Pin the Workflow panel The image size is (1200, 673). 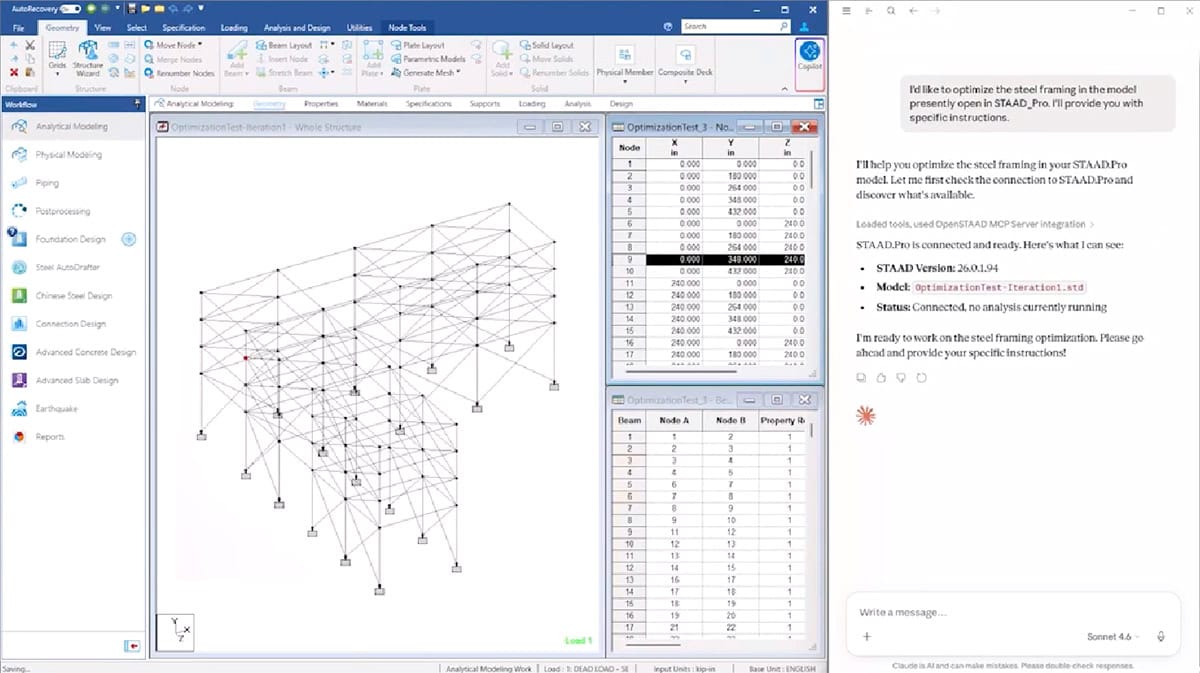[137, 104]
